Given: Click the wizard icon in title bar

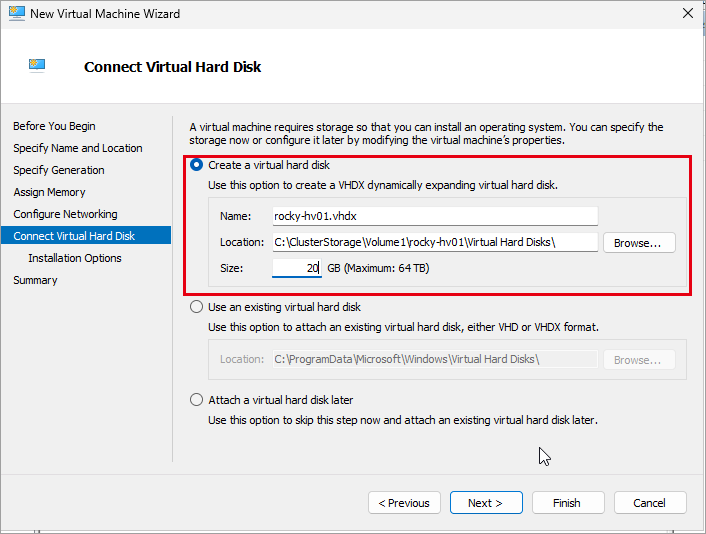Looking at the screenshot, I should click(17, 14).
